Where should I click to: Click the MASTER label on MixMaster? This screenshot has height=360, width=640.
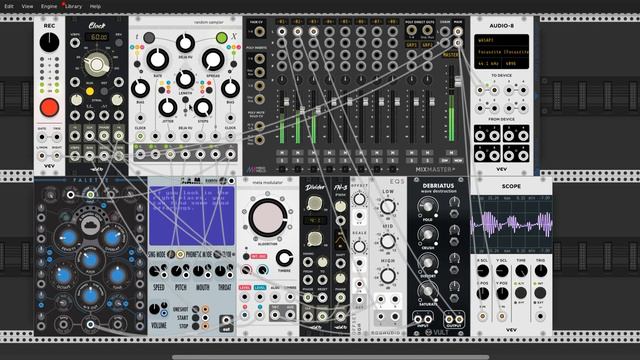451,55
